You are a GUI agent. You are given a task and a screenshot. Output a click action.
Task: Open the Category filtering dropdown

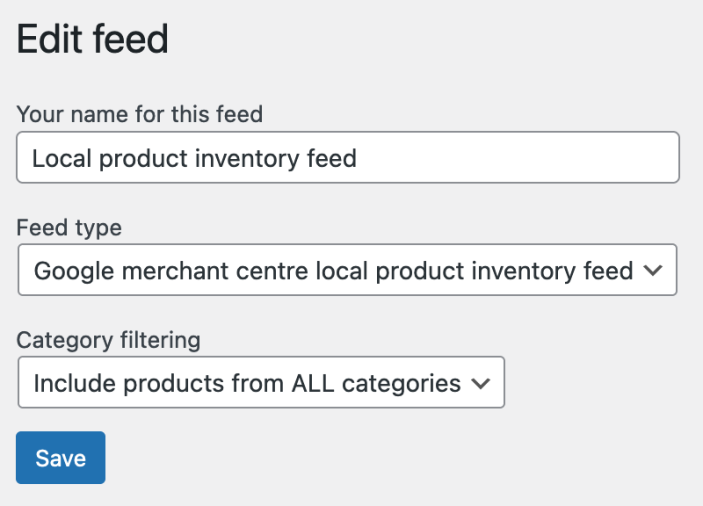tap(260, 383)
